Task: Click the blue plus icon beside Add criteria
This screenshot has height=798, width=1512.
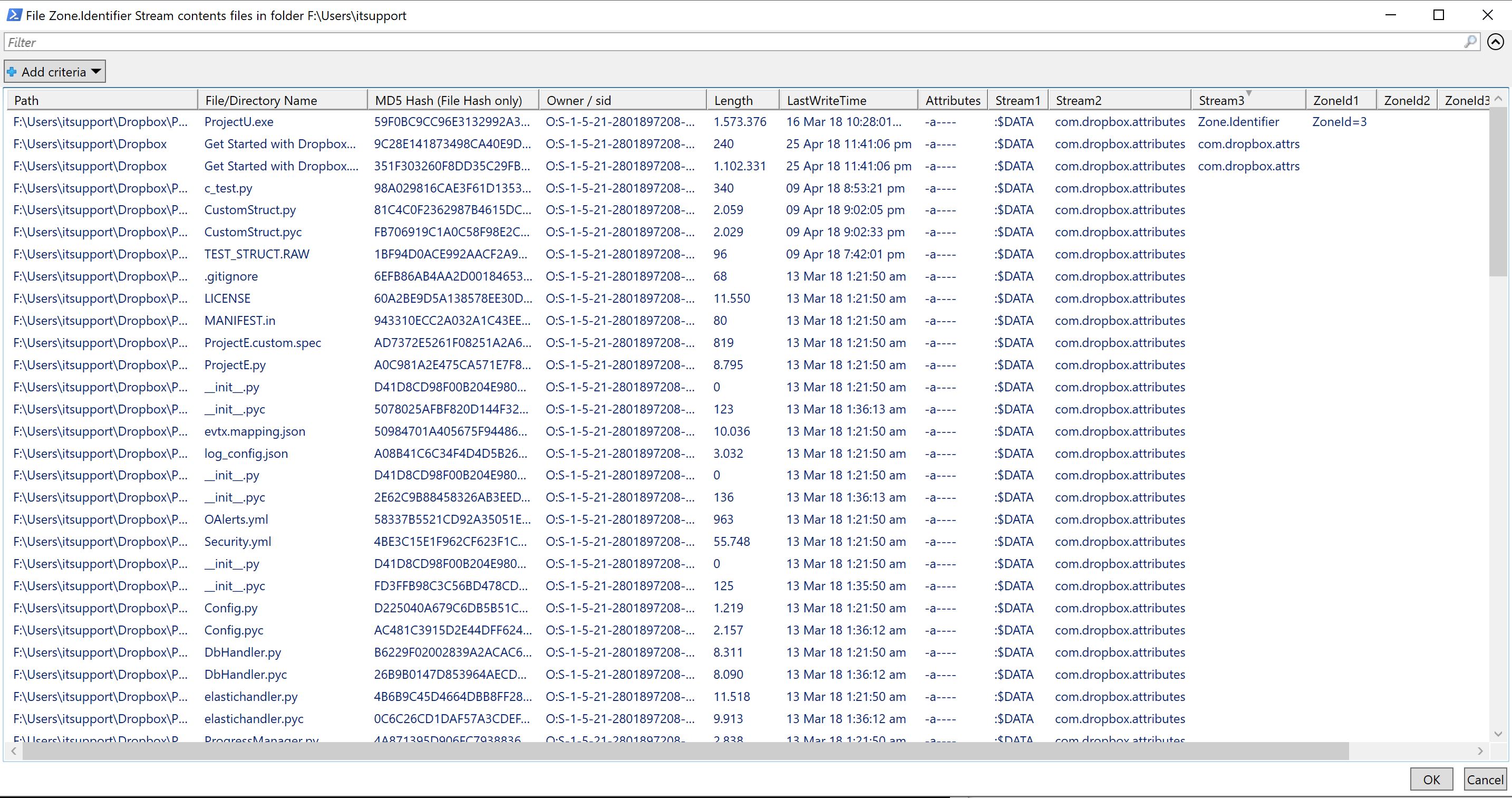Action: click(x=12, y=72)
